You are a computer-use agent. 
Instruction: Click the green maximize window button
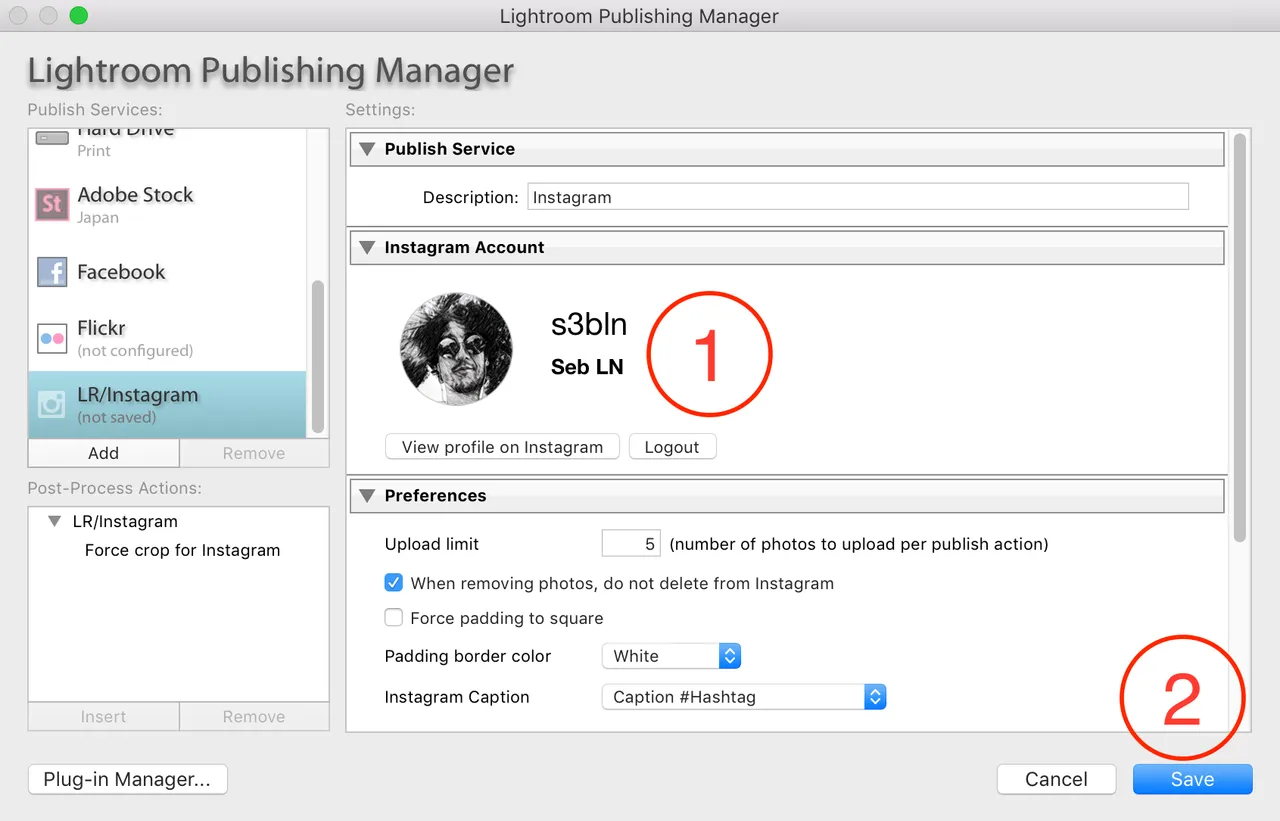(78, 16)
